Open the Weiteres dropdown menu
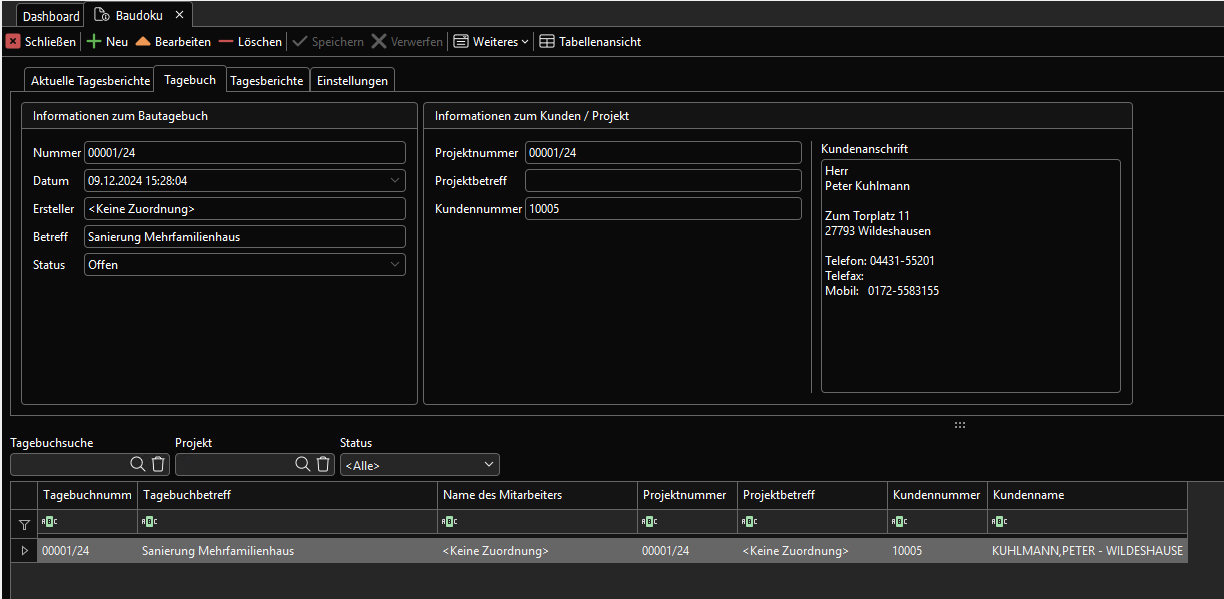The image size is (1224, 599). coord(491,42)
